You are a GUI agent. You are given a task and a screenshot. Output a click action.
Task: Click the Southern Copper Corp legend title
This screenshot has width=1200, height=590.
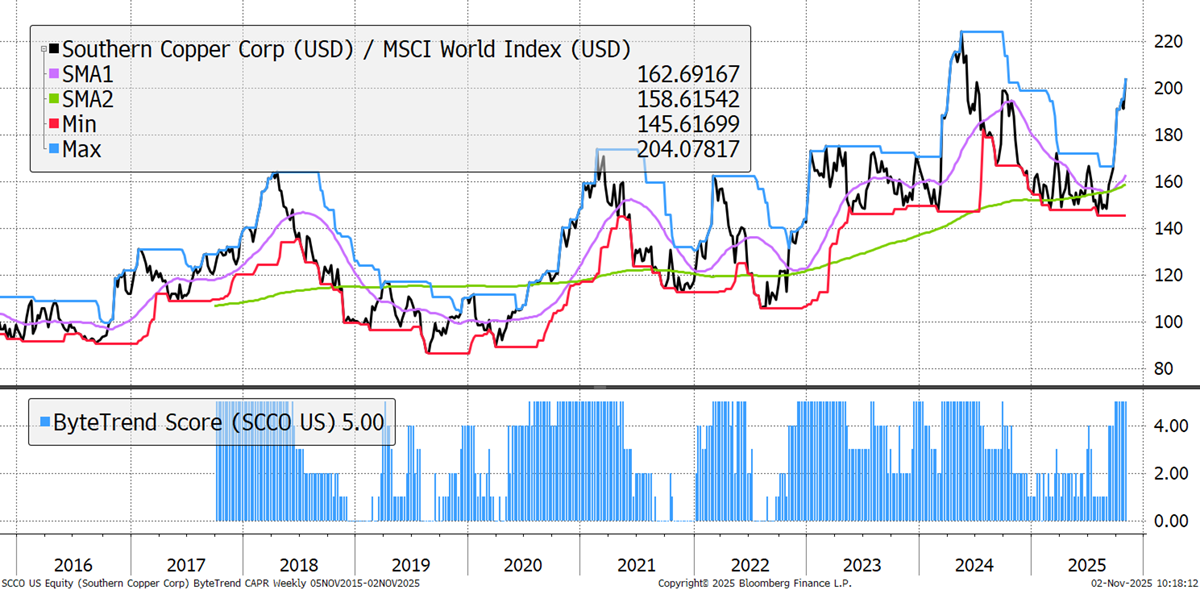pos(346,48)
